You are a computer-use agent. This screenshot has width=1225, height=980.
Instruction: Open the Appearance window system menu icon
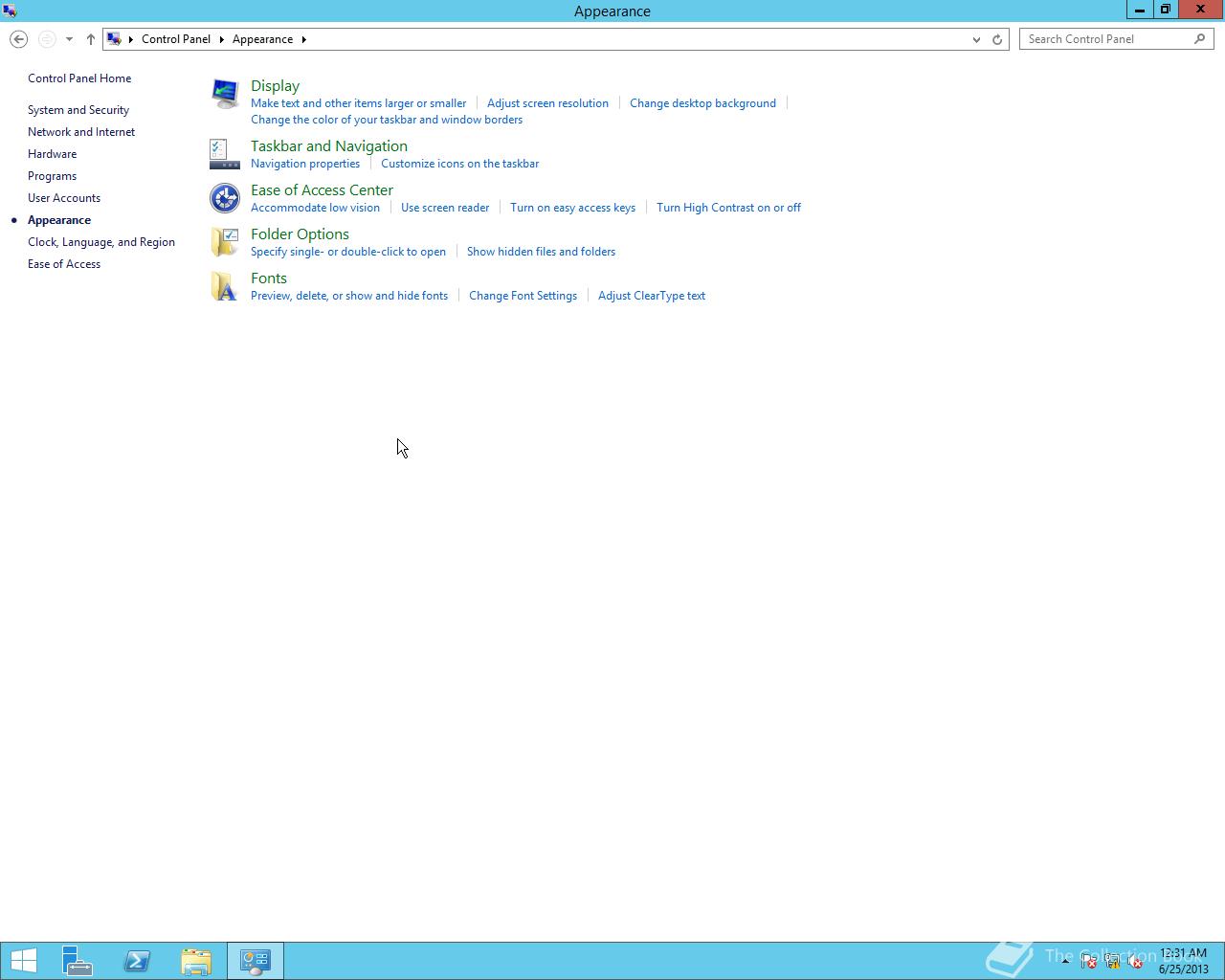(x=10, y=11)
